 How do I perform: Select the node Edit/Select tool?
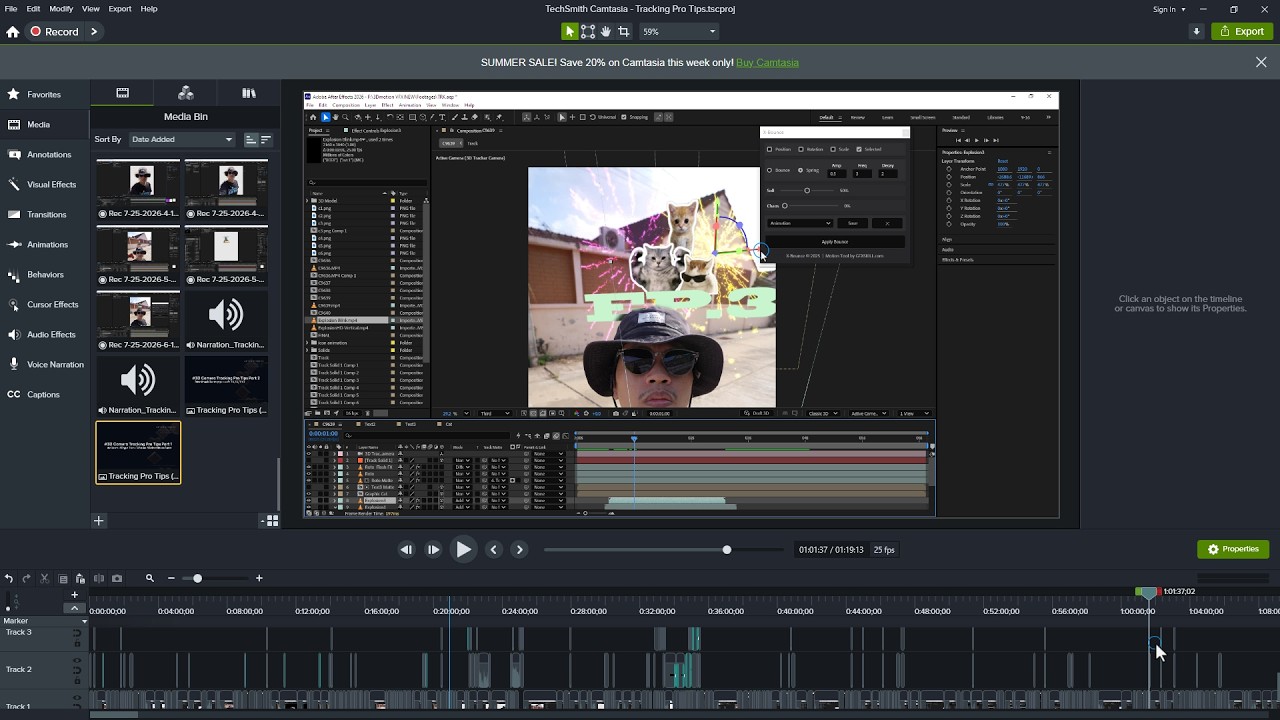pyautogui.click(x=588, y=32)
